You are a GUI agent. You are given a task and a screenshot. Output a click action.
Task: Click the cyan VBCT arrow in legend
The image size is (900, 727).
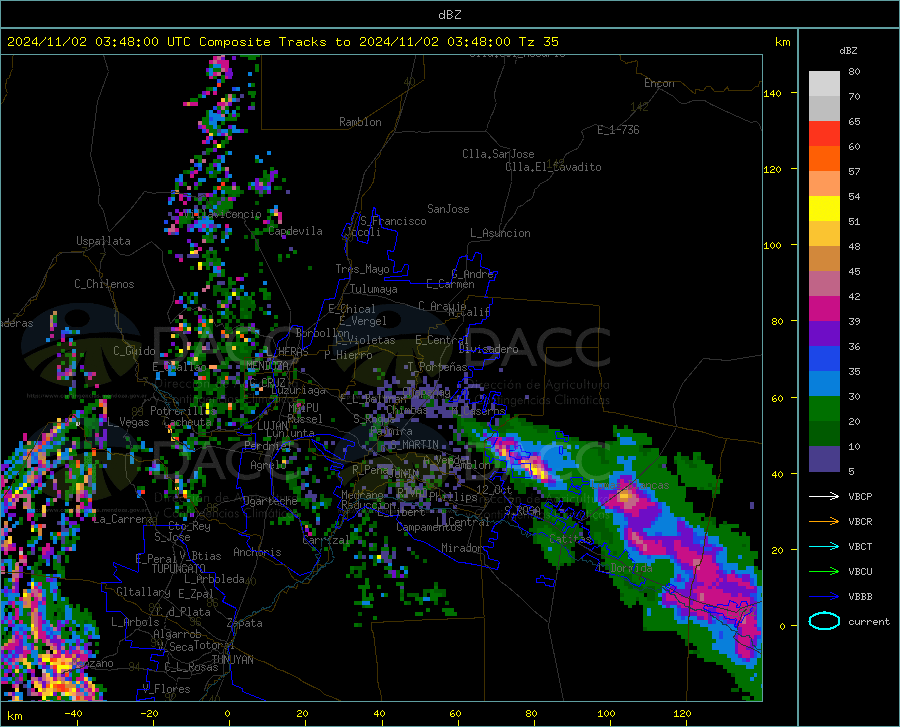click(x=824, y=546)
